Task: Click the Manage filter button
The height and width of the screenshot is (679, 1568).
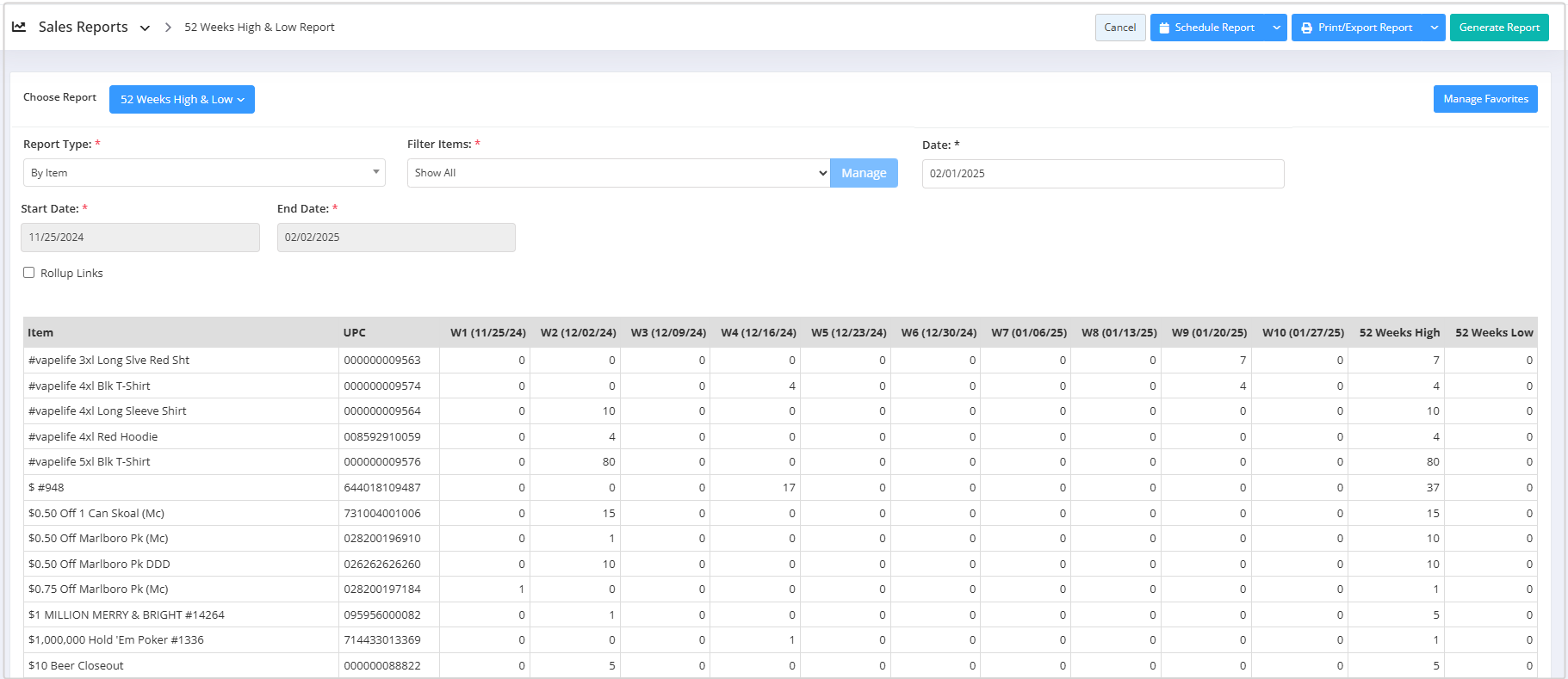Action: click(x=864, y=173)
